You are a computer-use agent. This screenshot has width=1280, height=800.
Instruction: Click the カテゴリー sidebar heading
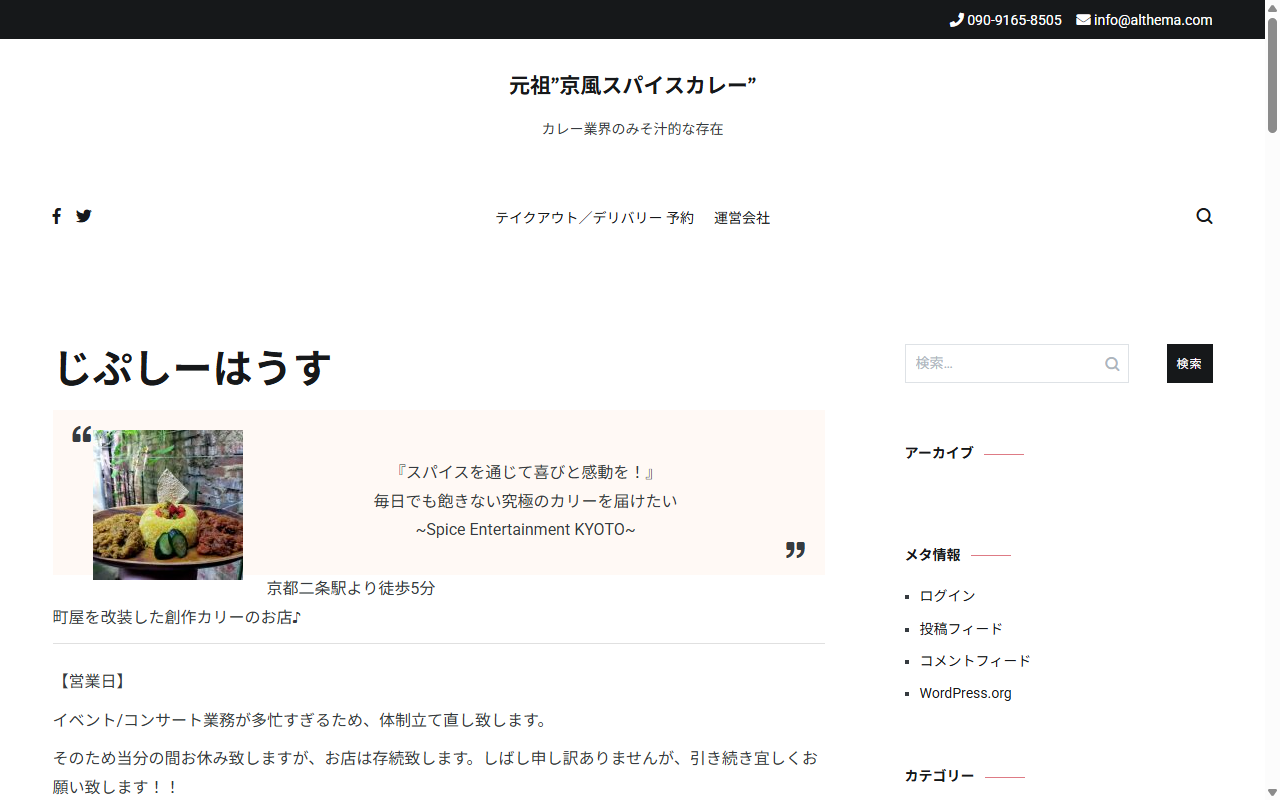(x=939, y=776)
